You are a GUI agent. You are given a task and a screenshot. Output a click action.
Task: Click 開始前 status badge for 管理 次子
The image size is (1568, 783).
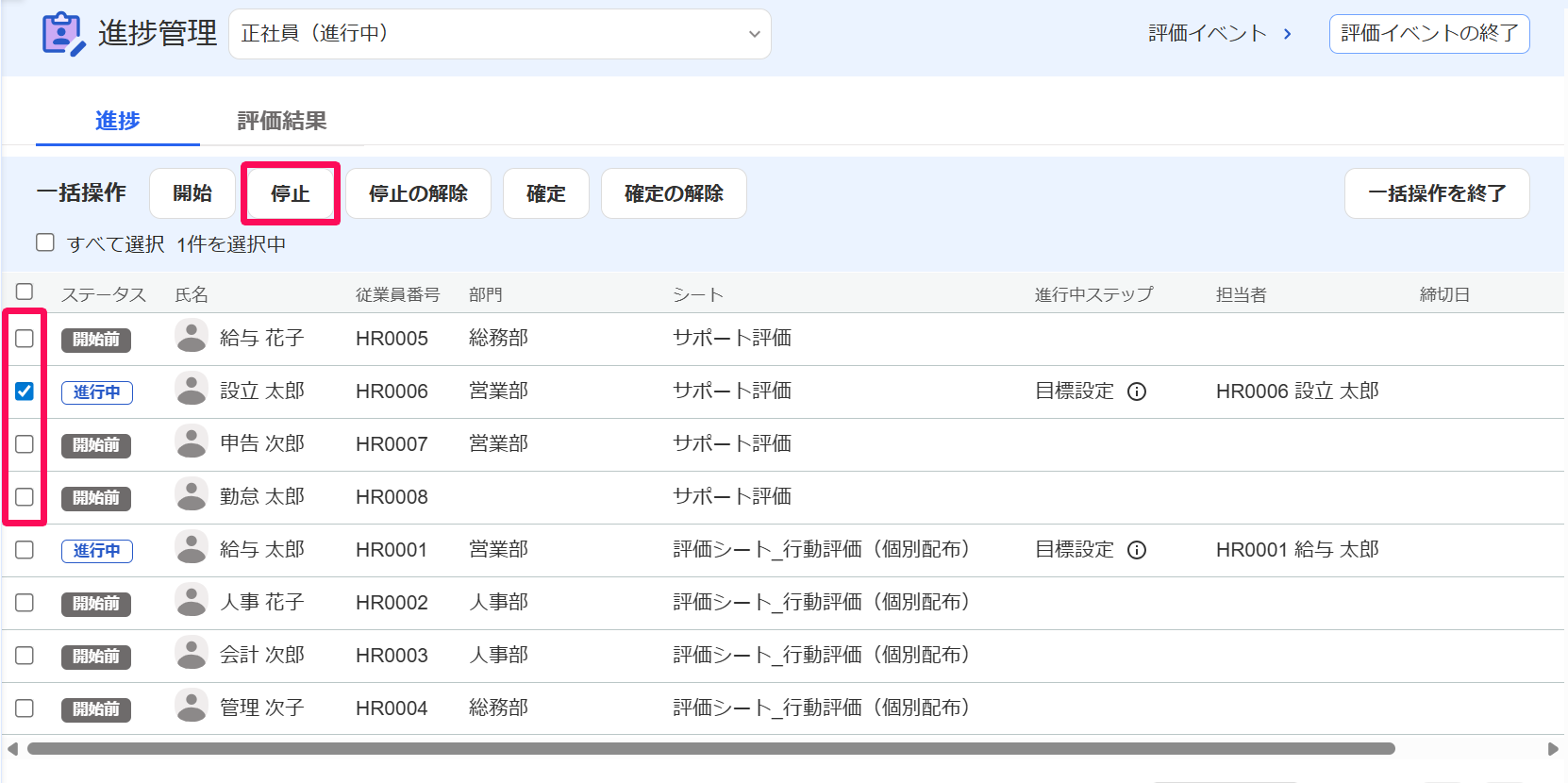point(96,709)
